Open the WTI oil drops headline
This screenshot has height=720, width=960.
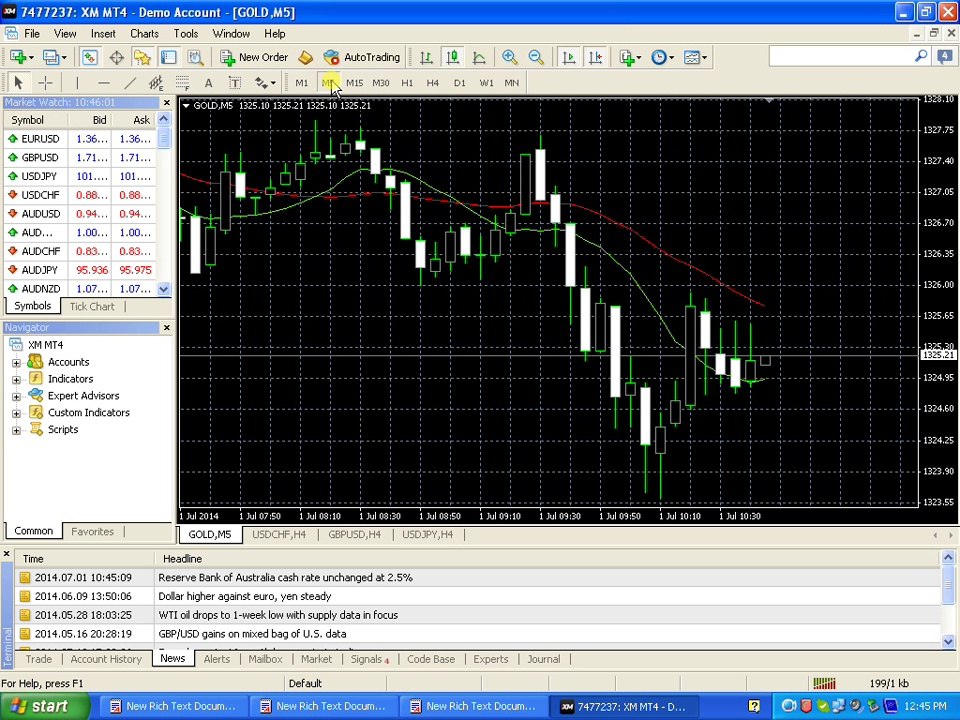[278, 615]
